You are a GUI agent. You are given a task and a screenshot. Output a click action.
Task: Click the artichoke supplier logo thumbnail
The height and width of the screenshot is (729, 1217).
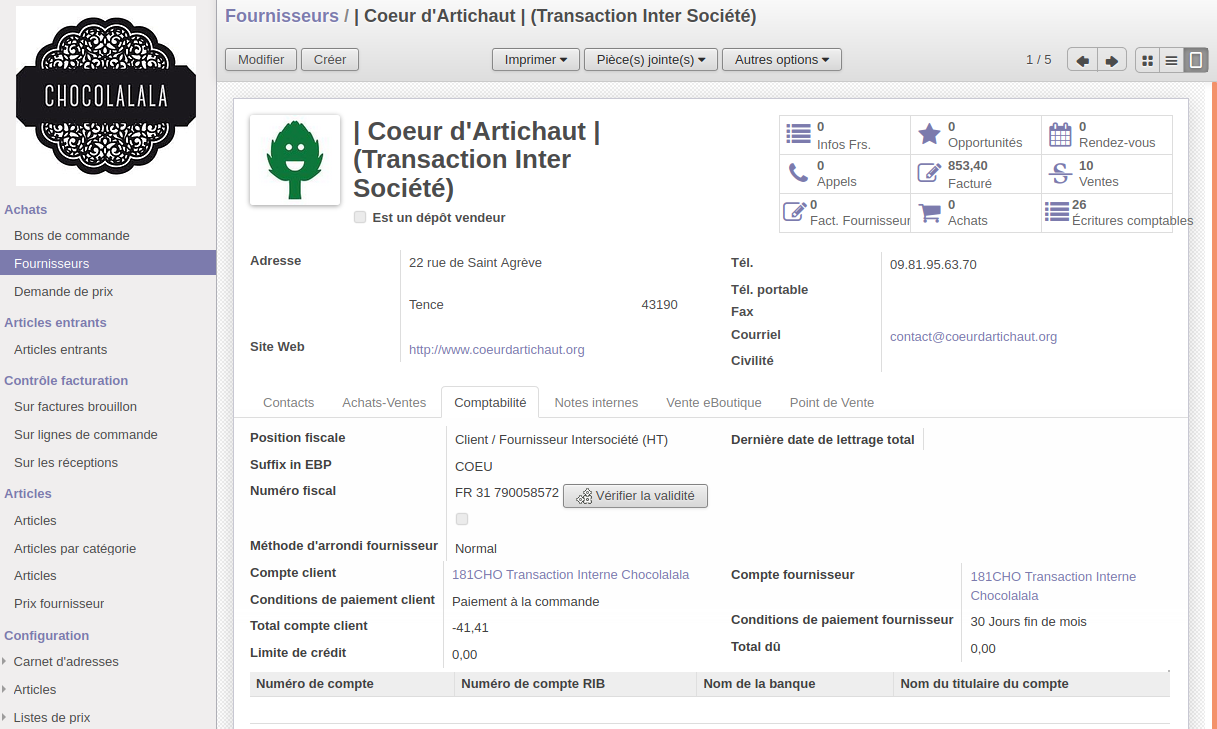(x=294, y=160)
